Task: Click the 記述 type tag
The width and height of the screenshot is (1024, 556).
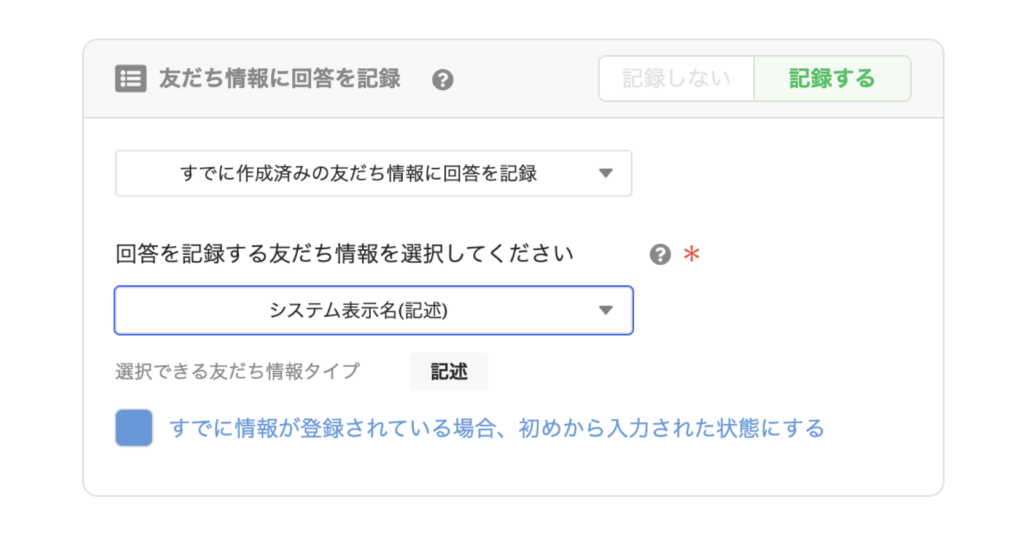Action: 449,372
